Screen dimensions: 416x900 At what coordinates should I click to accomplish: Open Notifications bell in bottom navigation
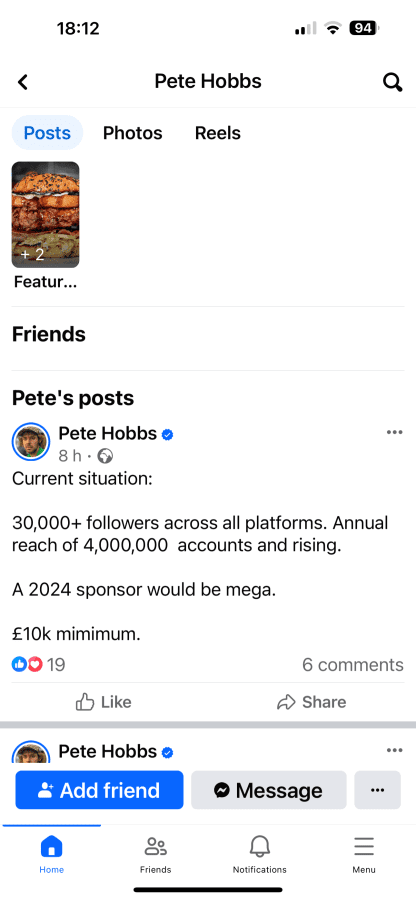click(259, 855)
